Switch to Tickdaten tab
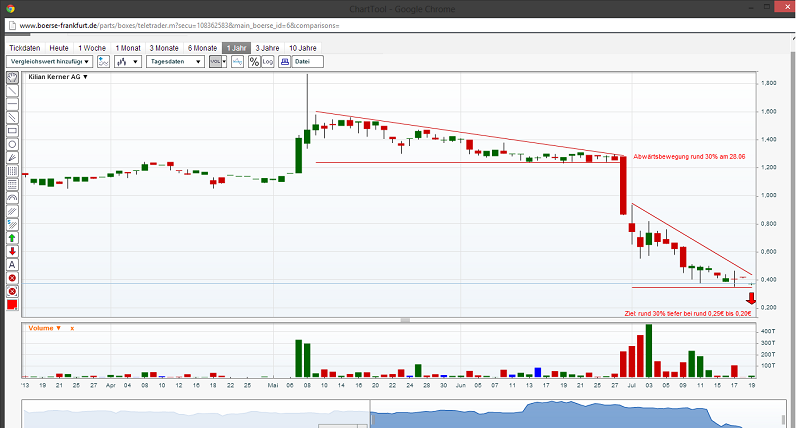The image size is (800, 428). (24, 48)
